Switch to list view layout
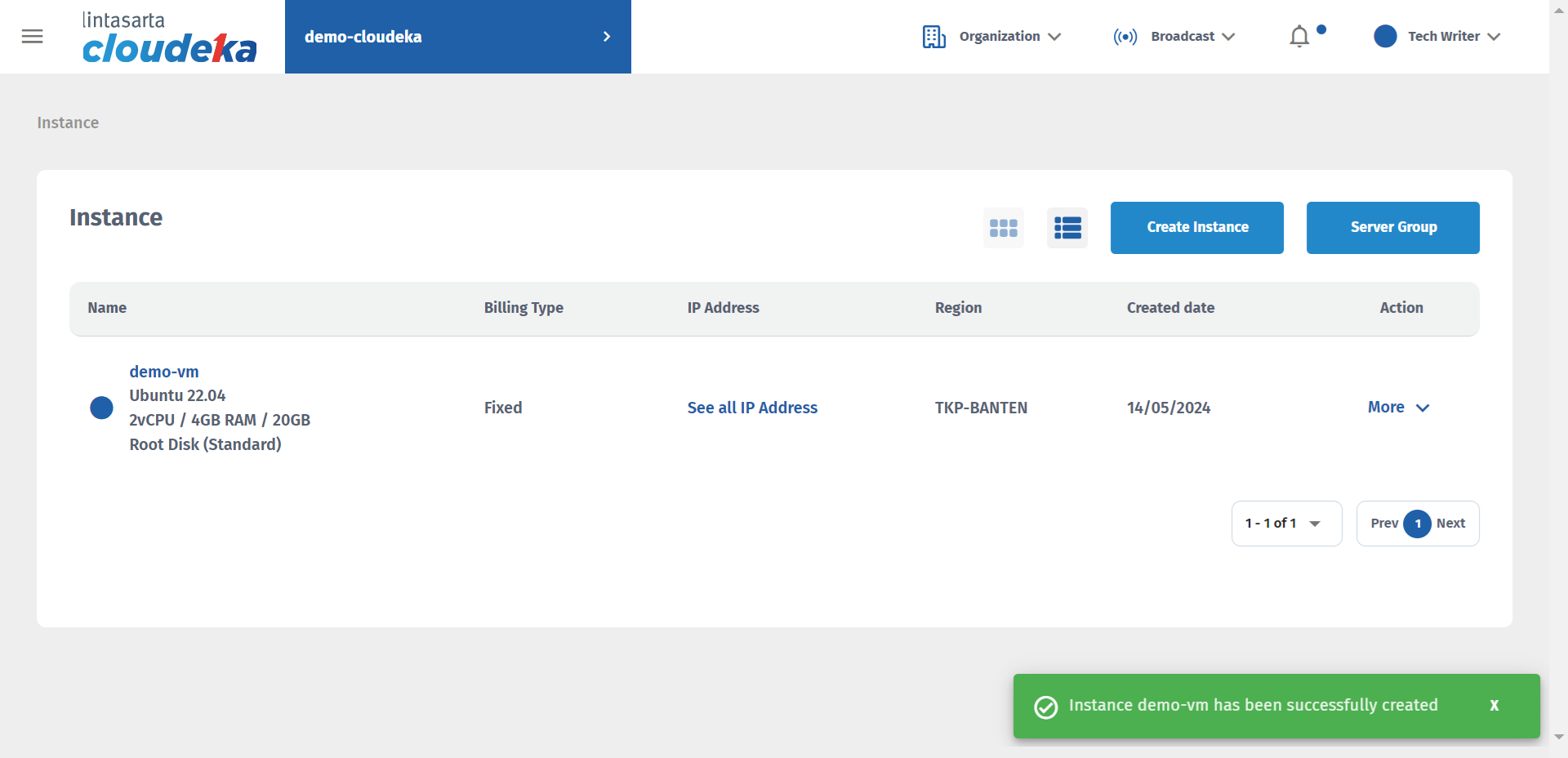This screenshot has width=1568, height=758. point(1067,228)
